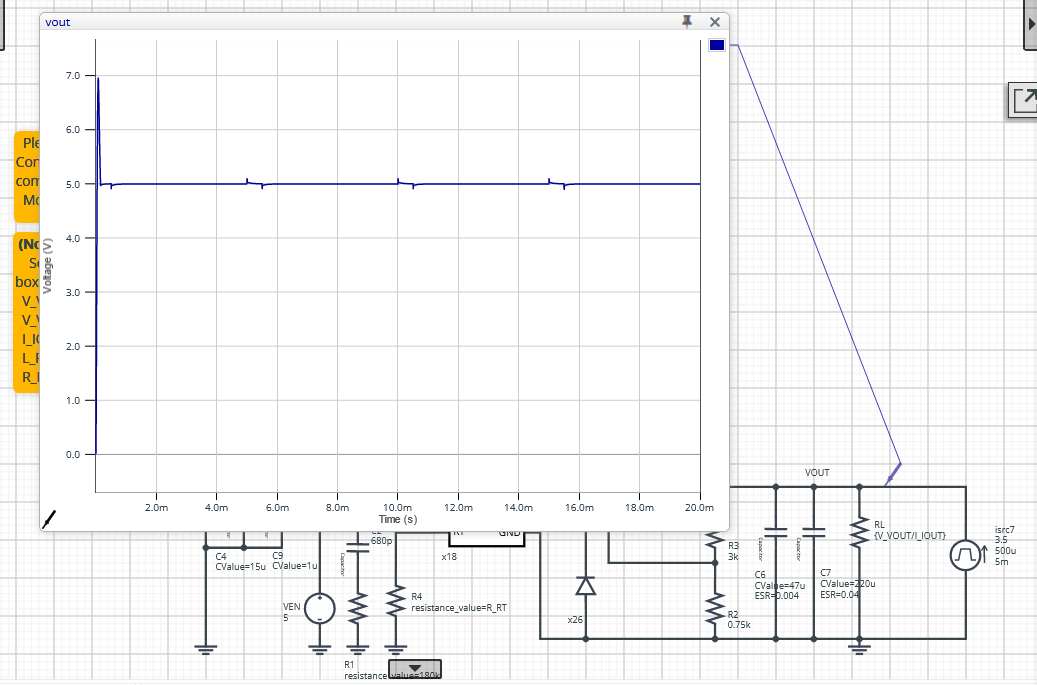Select capacitor C7 symbol
This screenshot has width=1037, height=685.
tap(813, 532)
